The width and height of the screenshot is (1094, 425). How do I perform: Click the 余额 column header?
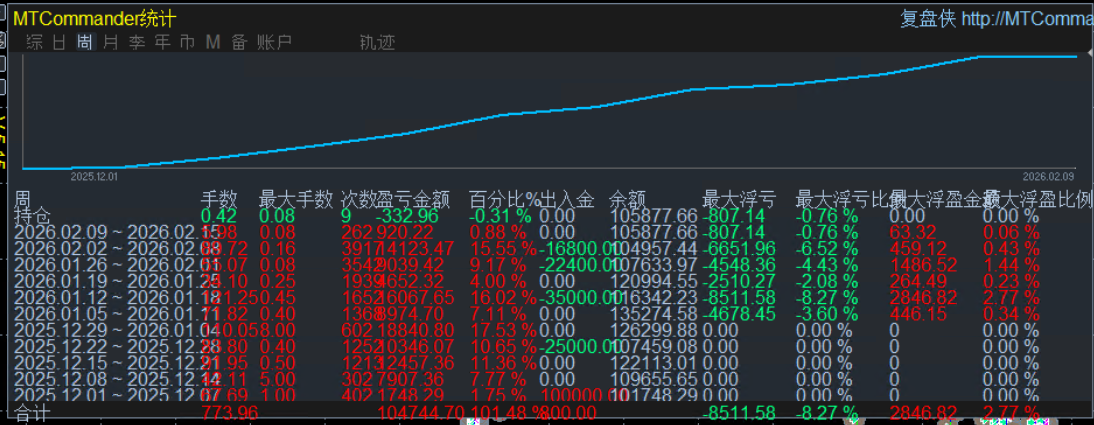[x=627, y=200]
